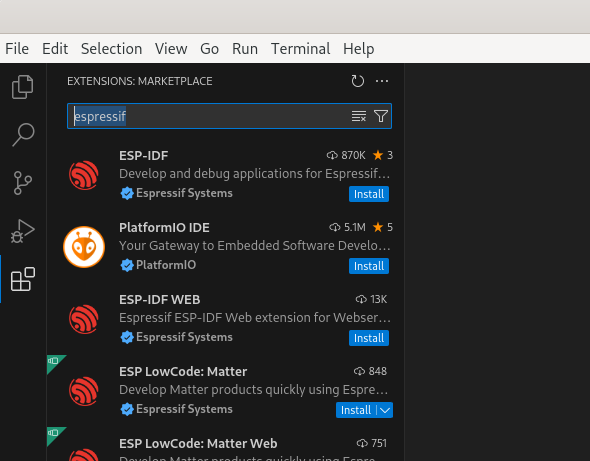Click the PlatformIO IDE star rating
The width and height of the screenshot is (590, 461).
383,227
